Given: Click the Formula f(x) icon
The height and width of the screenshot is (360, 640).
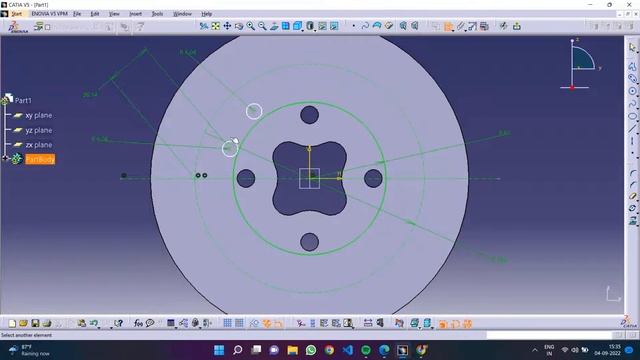Looking at the screenshot, I should 138,323.
